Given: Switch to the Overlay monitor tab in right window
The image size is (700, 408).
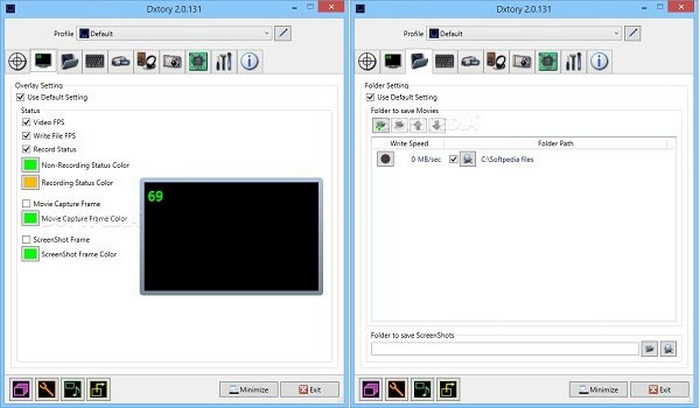Looking at the screenshot, I should (x=394, y=61).
